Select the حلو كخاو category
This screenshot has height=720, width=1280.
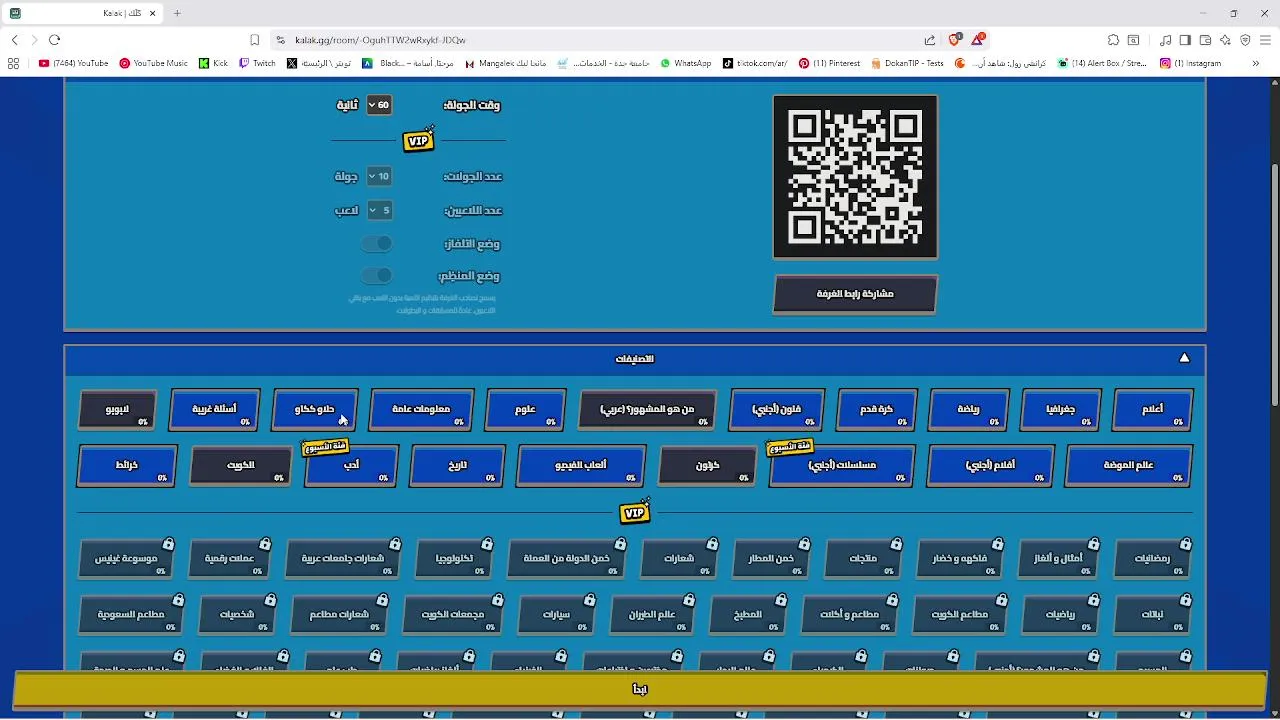314,410
